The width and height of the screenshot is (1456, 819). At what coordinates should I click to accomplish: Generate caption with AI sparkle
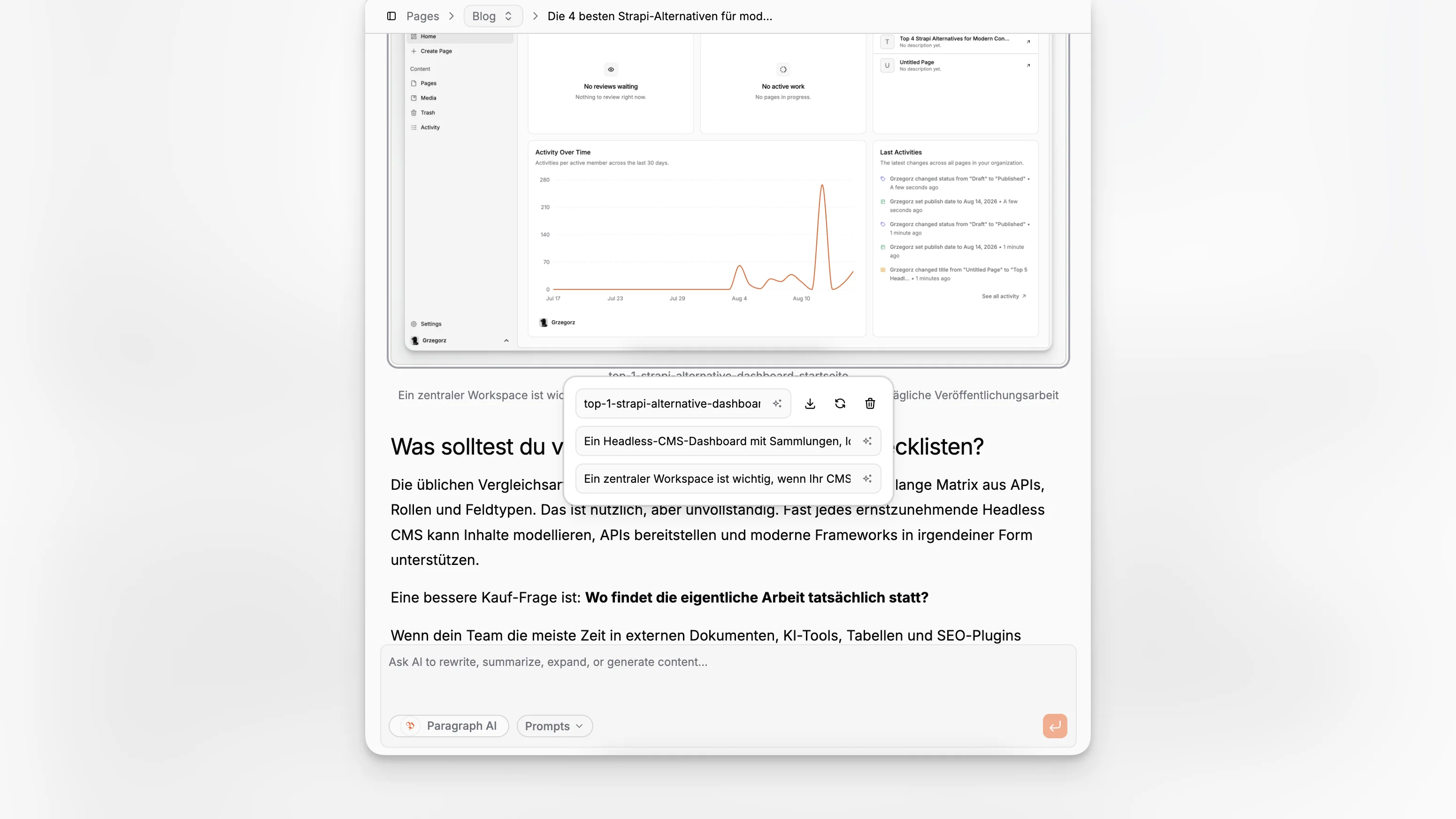point(867,479)
